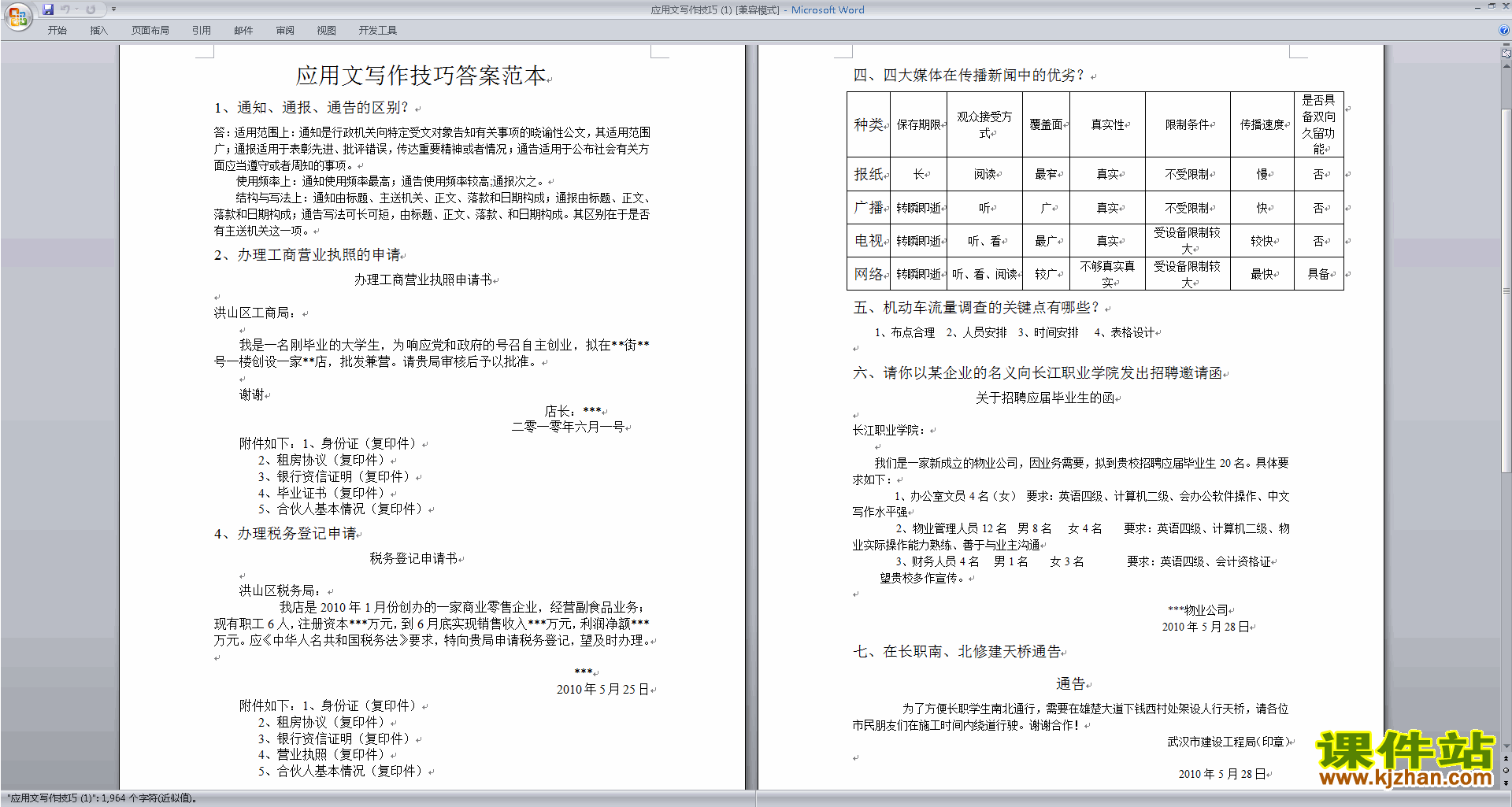Switch to the 引用 tab

(x=202, y=30)
